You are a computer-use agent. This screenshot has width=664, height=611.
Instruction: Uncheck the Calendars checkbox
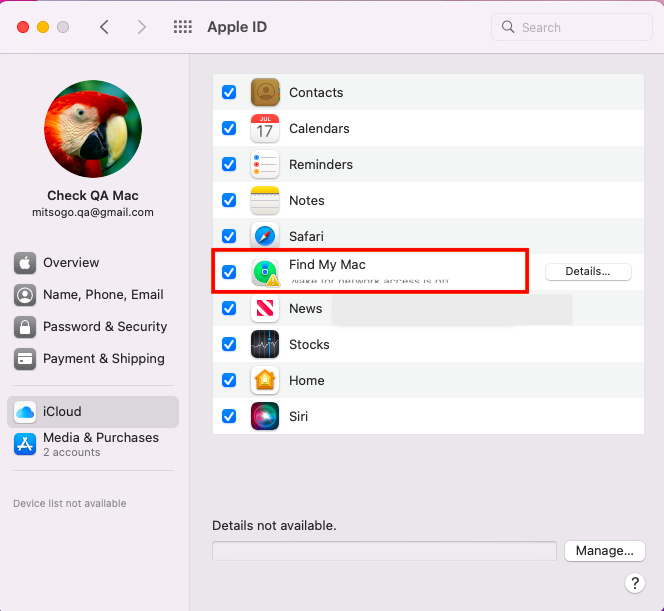click(x=229, y=128)
